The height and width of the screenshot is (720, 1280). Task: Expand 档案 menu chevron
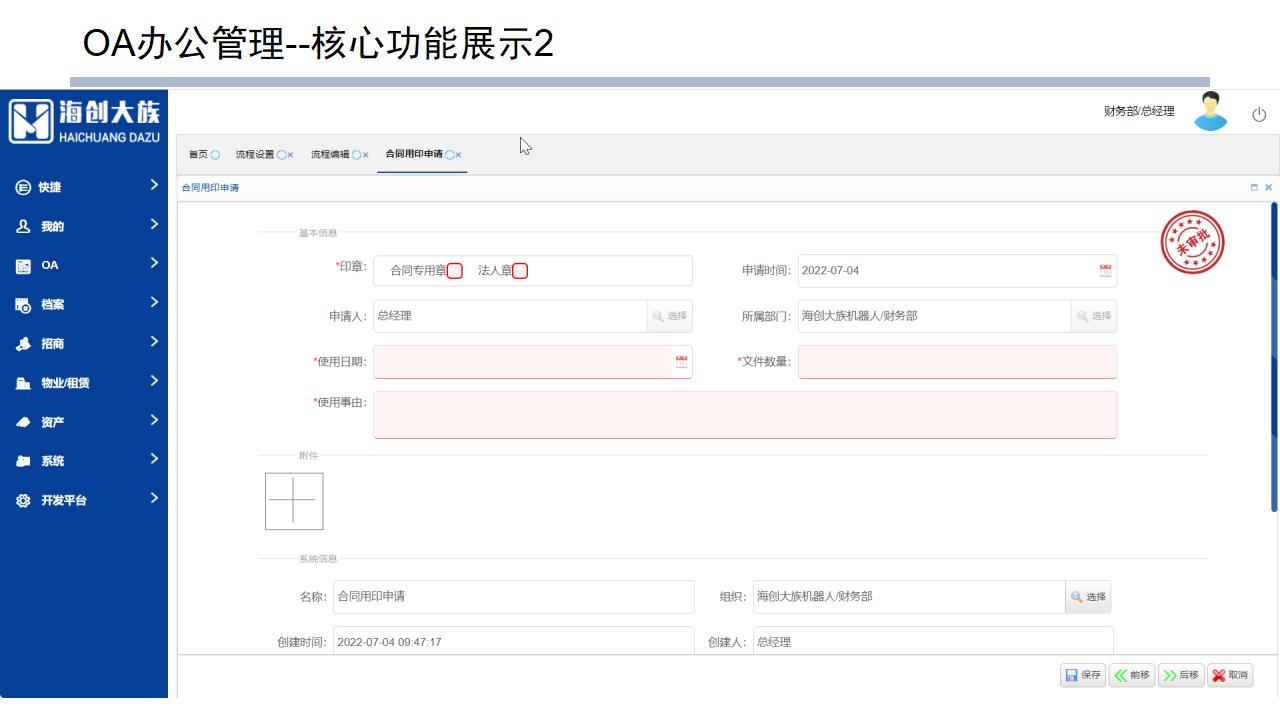[x=154, y=302]
